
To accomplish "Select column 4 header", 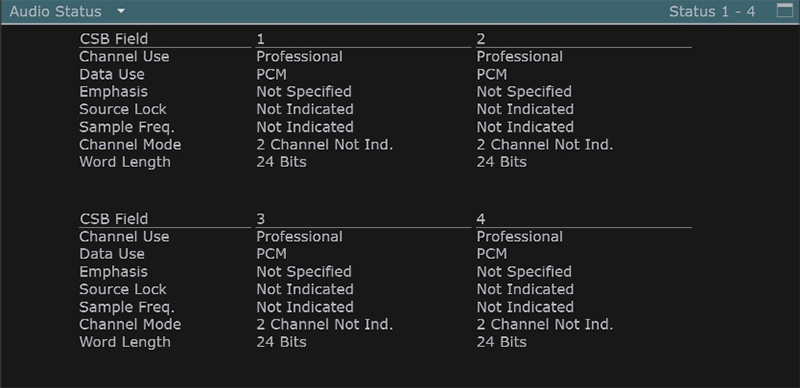I will click(x=481, y=220).
